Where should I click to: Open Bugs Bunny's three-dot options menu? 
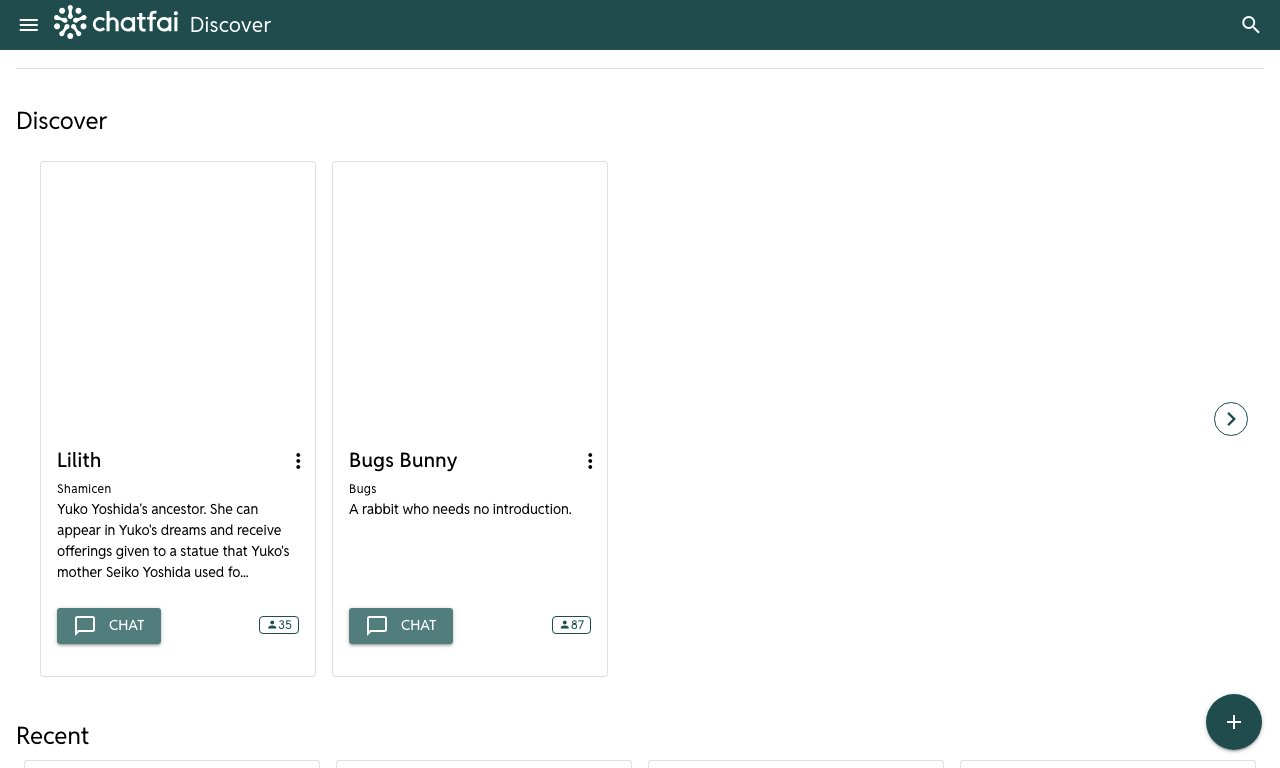pyautogui.click(x=590, y=461)
